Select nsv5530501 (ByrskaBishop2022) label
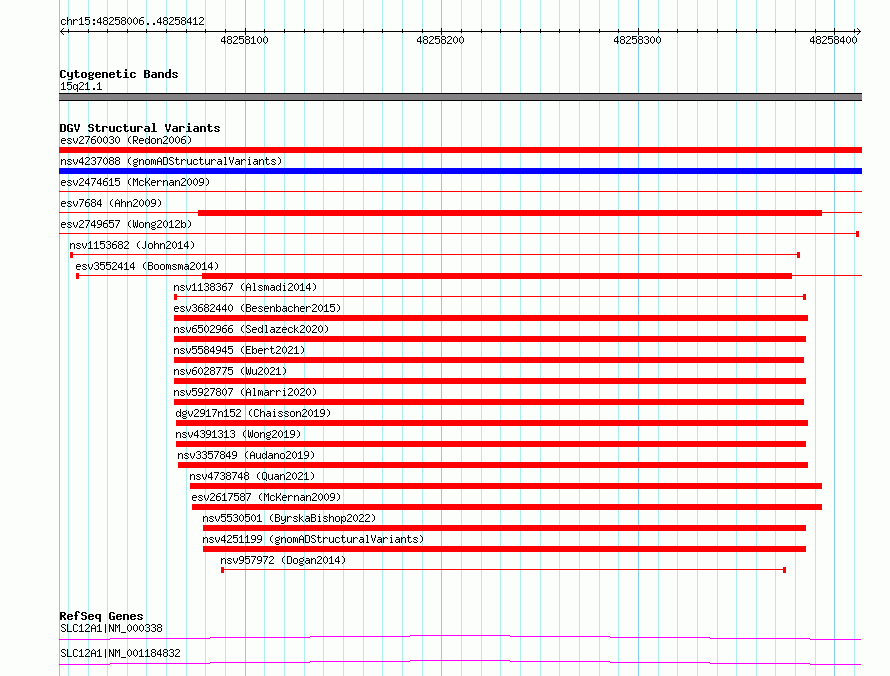This screenshot has height=676, width=890. click(x=289, y=518)
